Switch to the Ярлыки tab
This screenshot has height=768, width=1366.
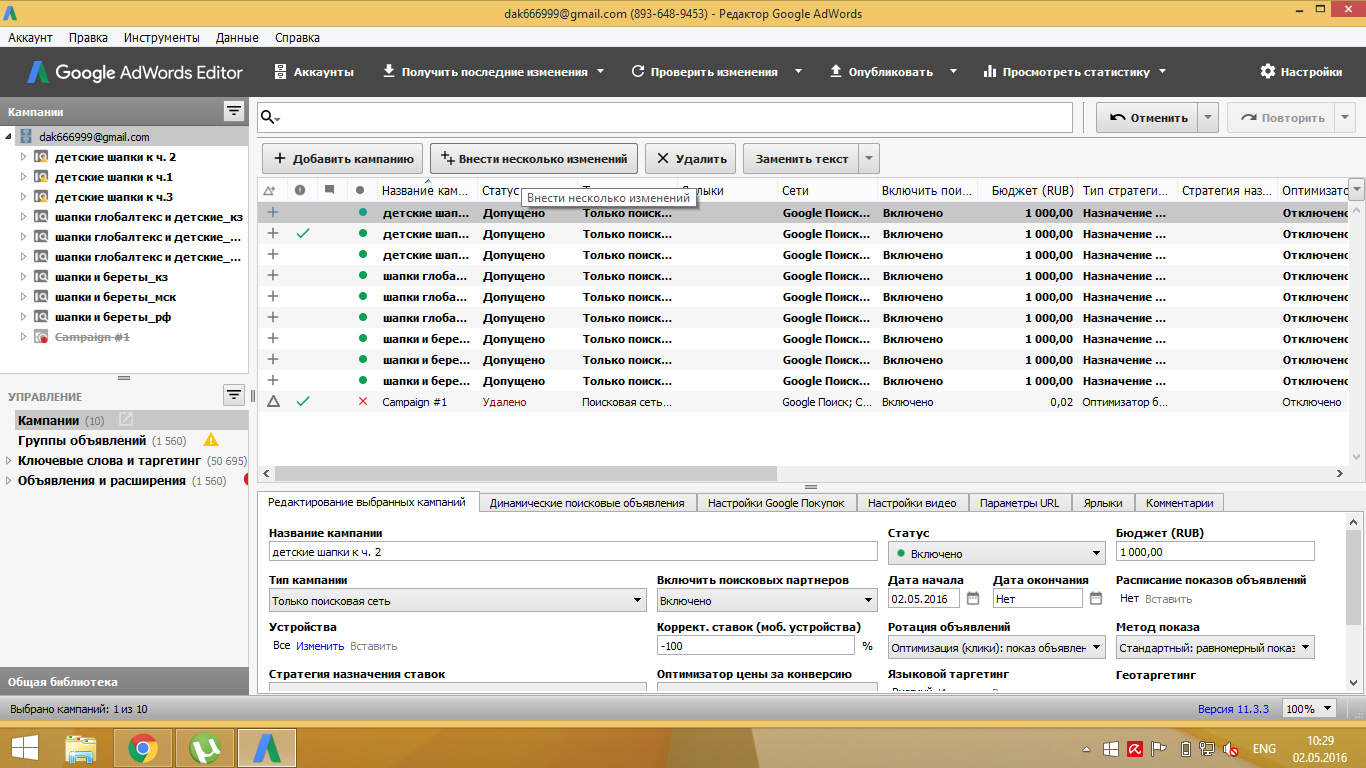coord(1103,503)
